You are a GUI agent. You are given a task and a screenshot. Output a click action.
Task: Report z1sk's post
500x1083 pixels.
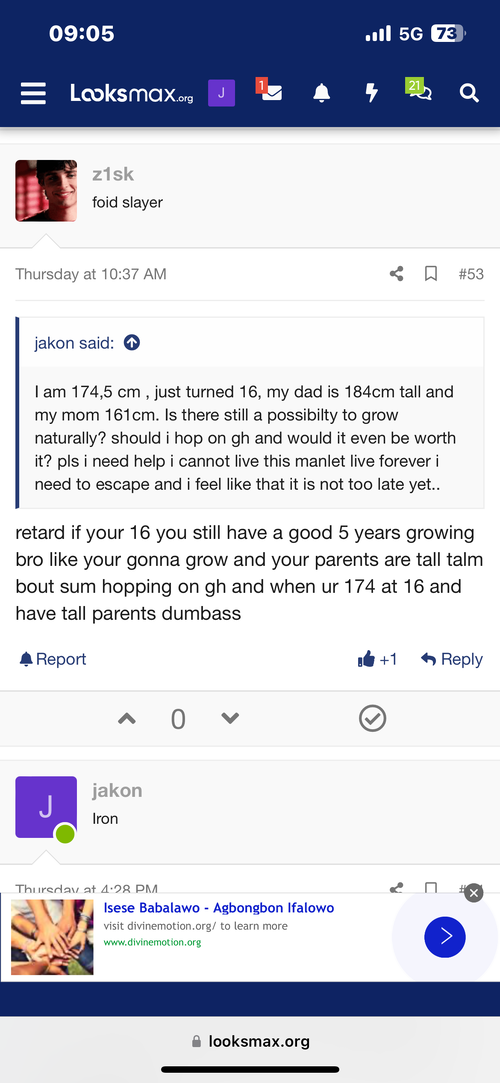53,659
